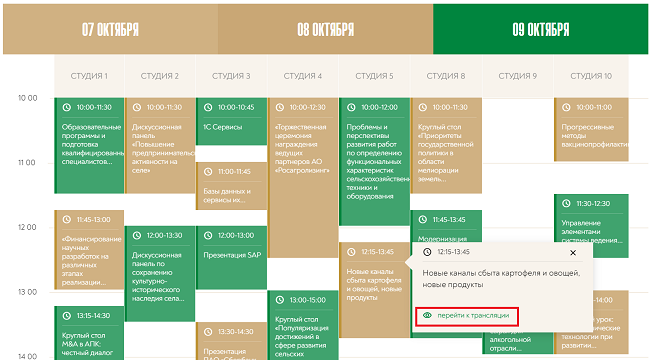The height and width of the screenshot is (360, 650).
Task: Open the 13:00-15:00 Круглый стол session in Студия 4
Action: (x=303, y=325)
